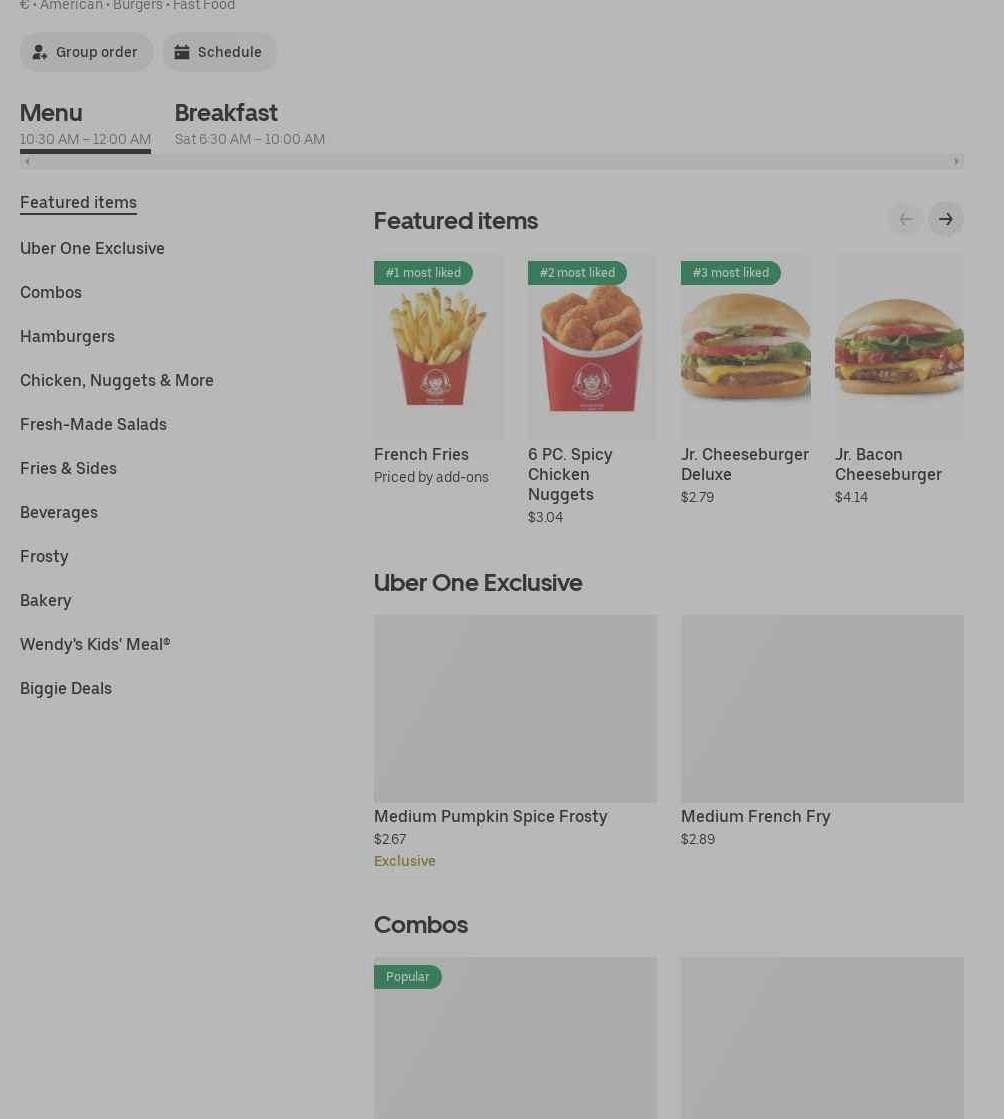
Task: Select the Medium Pumpkin Spice Frosty item
Action: point(515,742)
